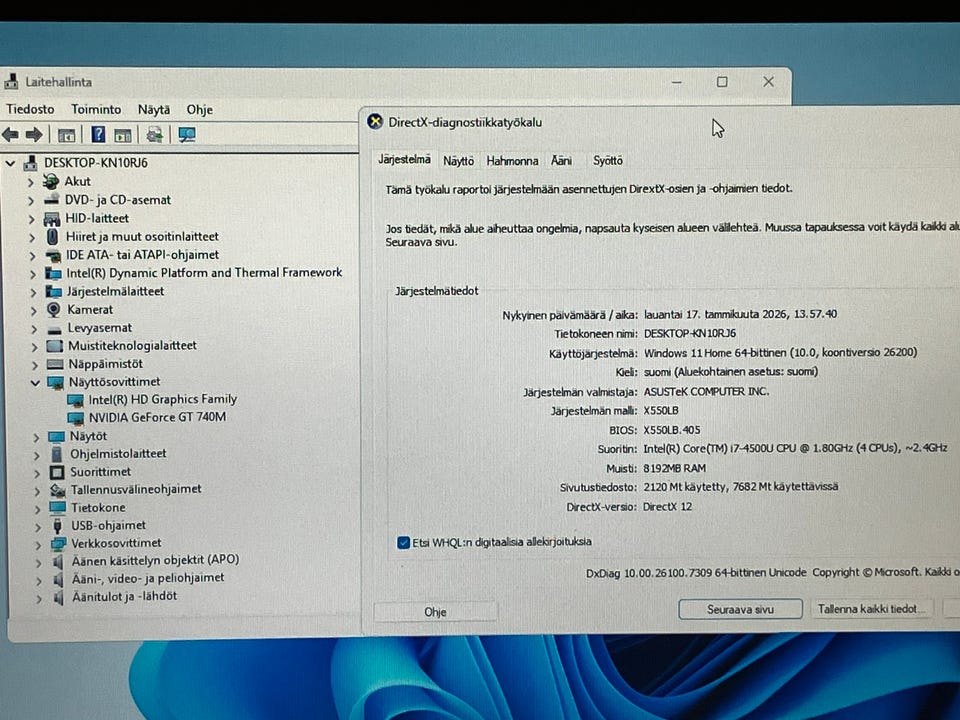The width and height of the screenshot is (960, 720).
Task: Open the Näytä menu
Action: [x=154, y=110]
